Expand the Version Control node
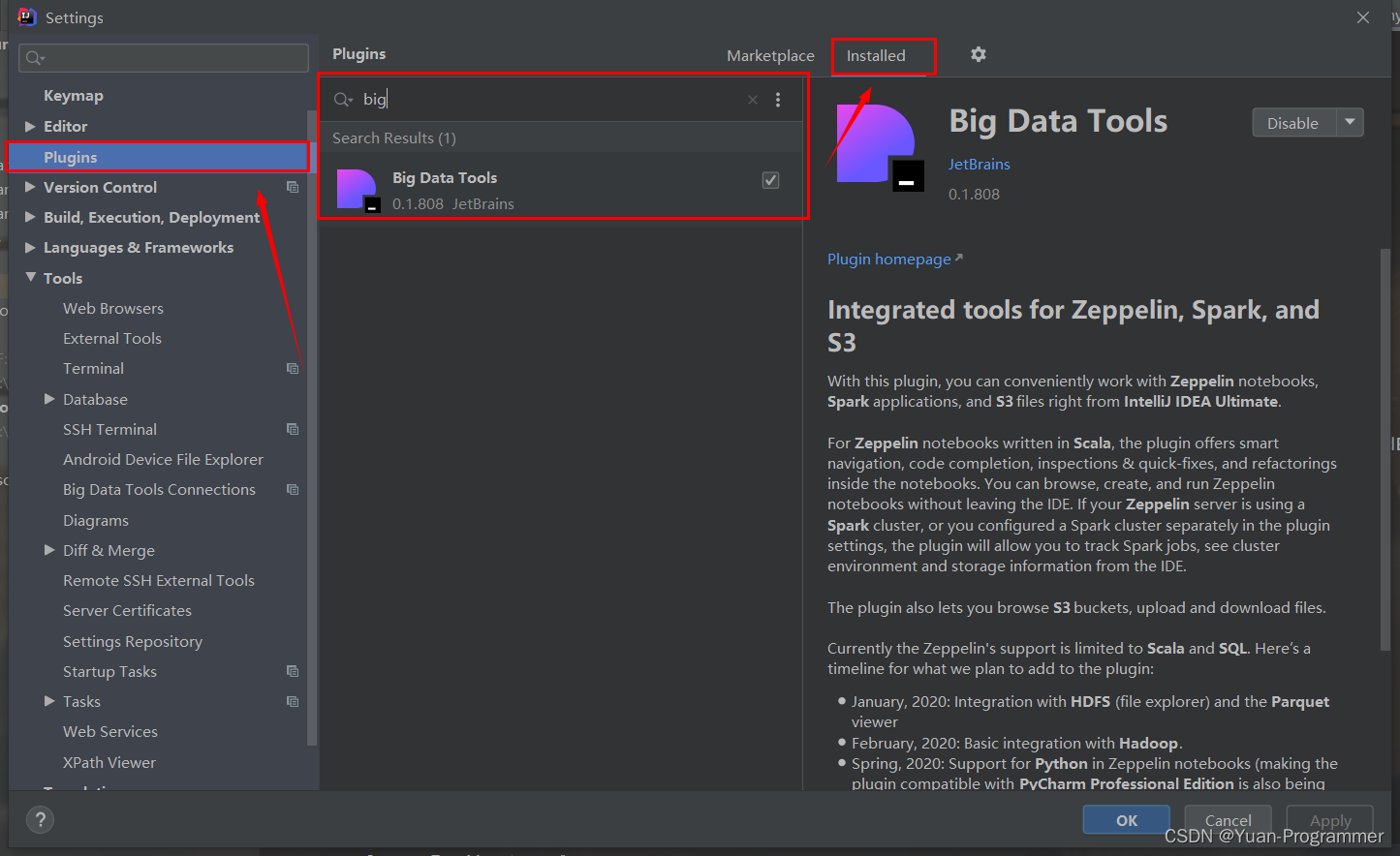 30,187
